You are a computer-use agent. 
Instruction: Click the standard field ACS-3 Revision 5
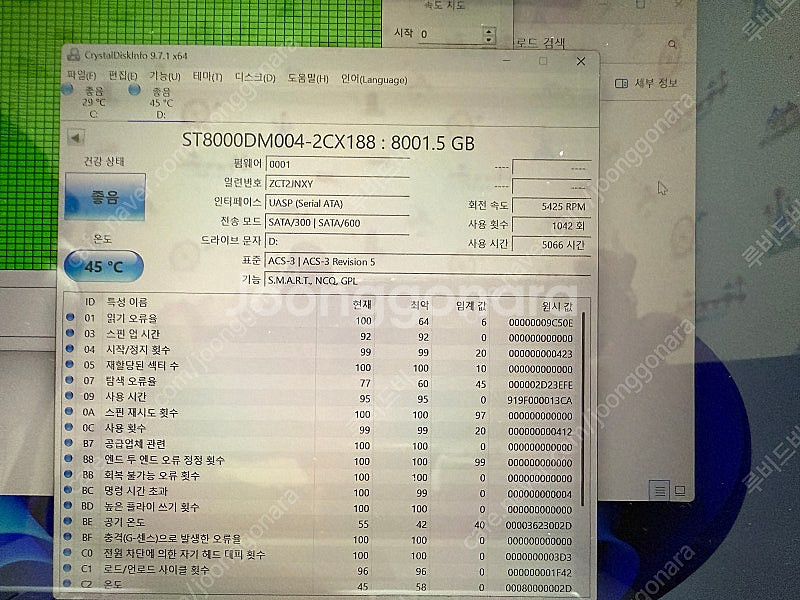(428, 261)
